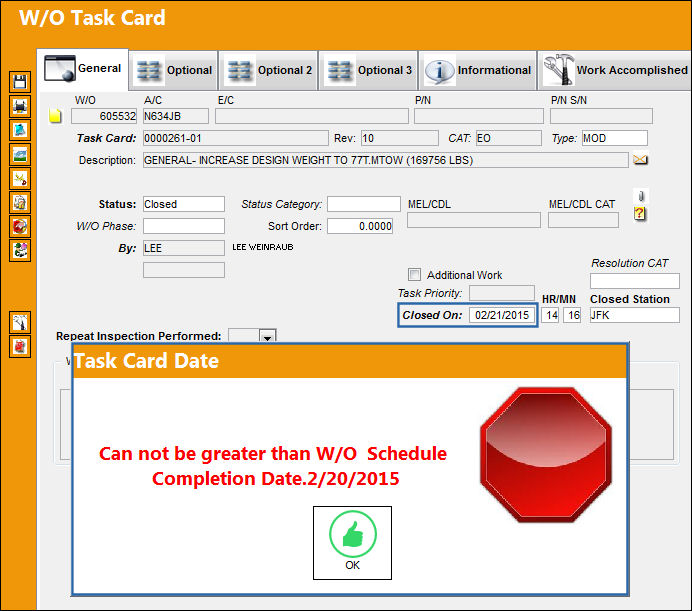The height and width of the screenshot is (611, 692).
Task: Click the MEL/CDL CAT field
Action: tap(583, 220)
